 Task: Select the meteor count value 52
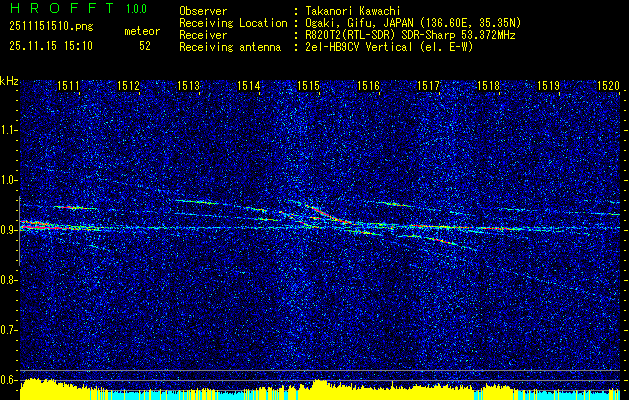[x=145, y=46]
